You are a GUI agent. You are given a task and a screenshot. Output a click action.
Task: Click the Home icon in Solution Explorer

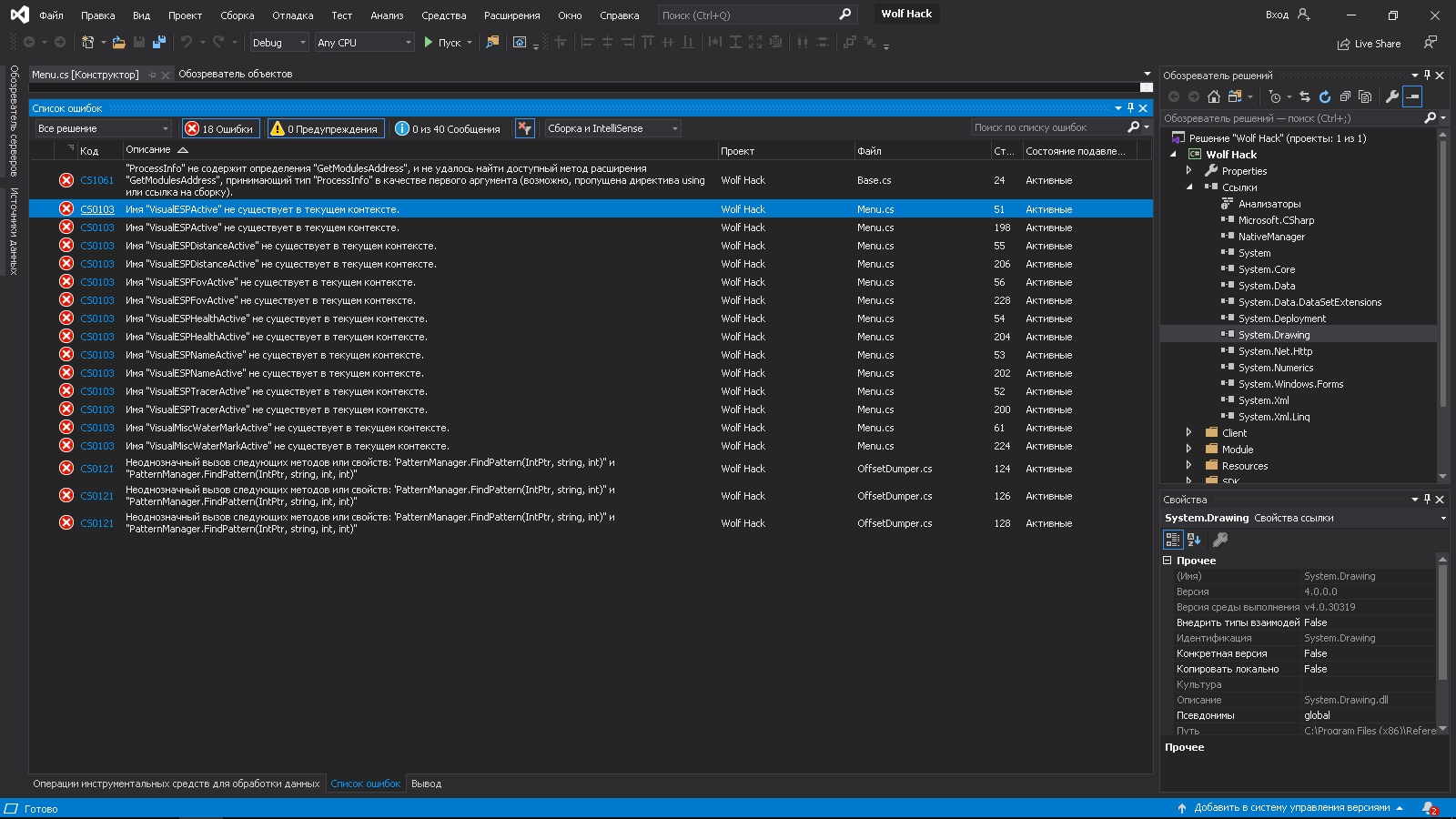point(1214,96)
